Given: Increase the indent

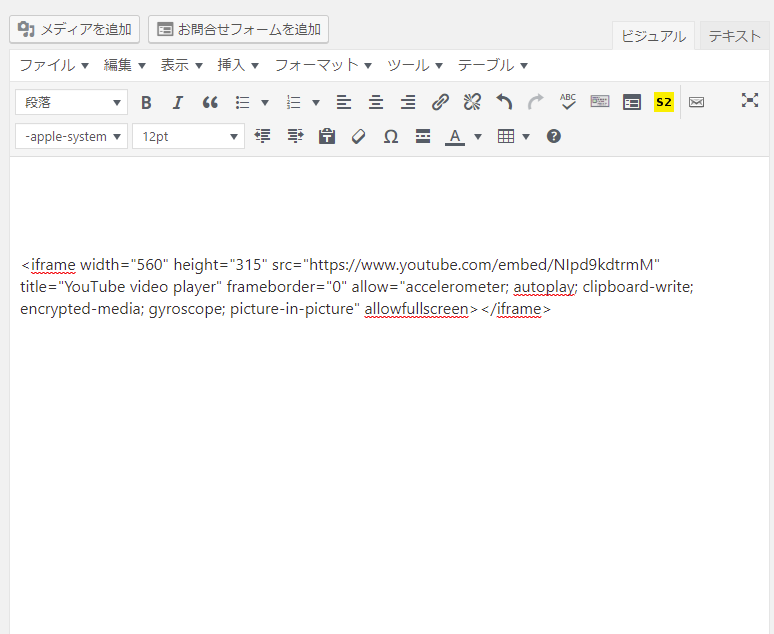Looking at the screenshot, I should pyautogui.click(x=295, y=136).
